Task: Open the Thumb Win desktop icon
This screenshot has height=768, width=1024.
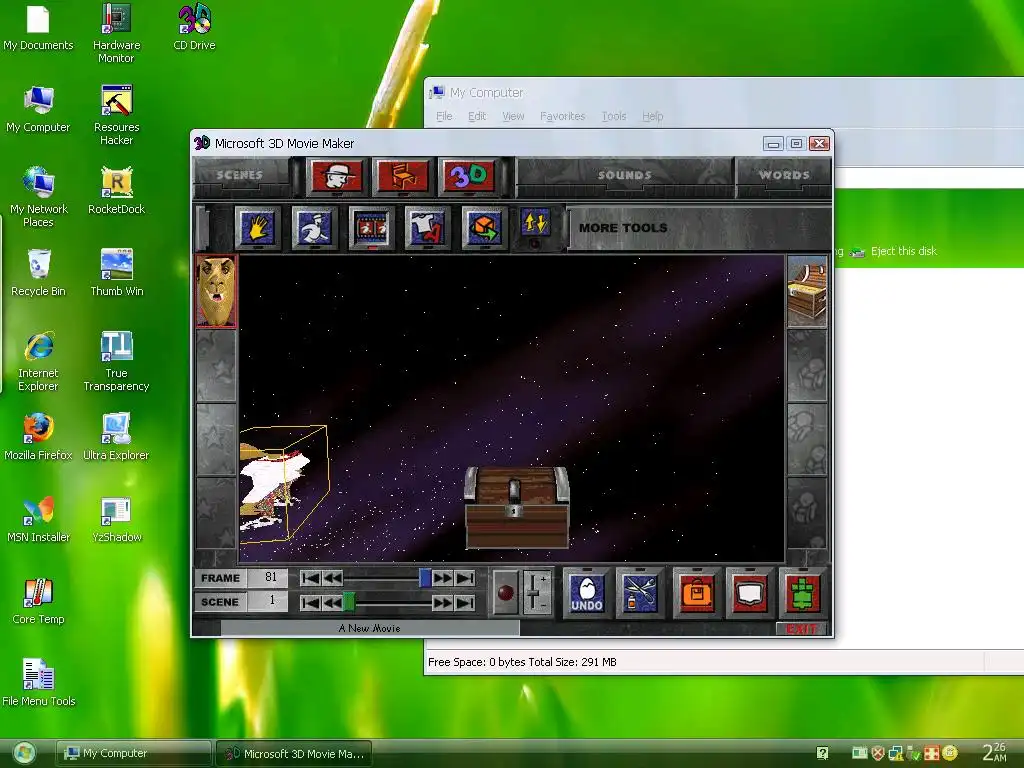Action: pos(116,274)
